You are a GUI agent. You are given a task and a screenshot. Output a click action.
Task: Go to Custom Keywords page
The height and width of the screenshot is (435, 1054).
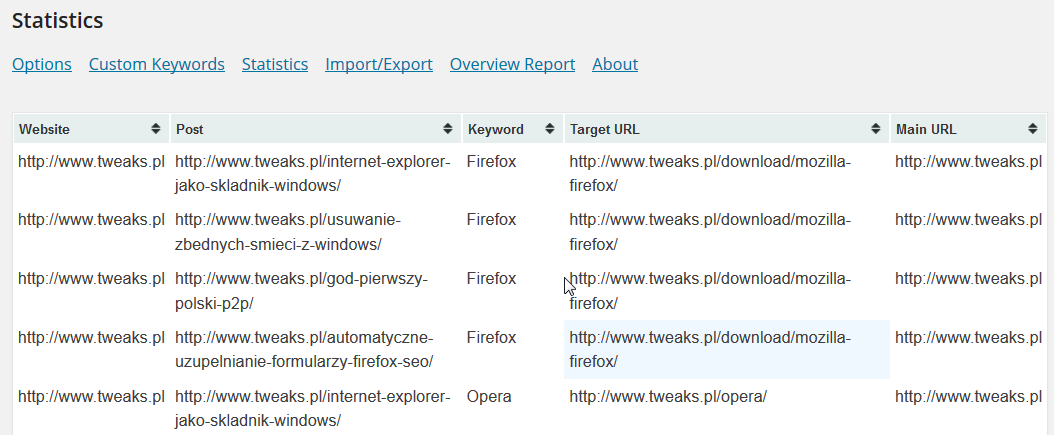pyautogui.click(x=157, y=65)
